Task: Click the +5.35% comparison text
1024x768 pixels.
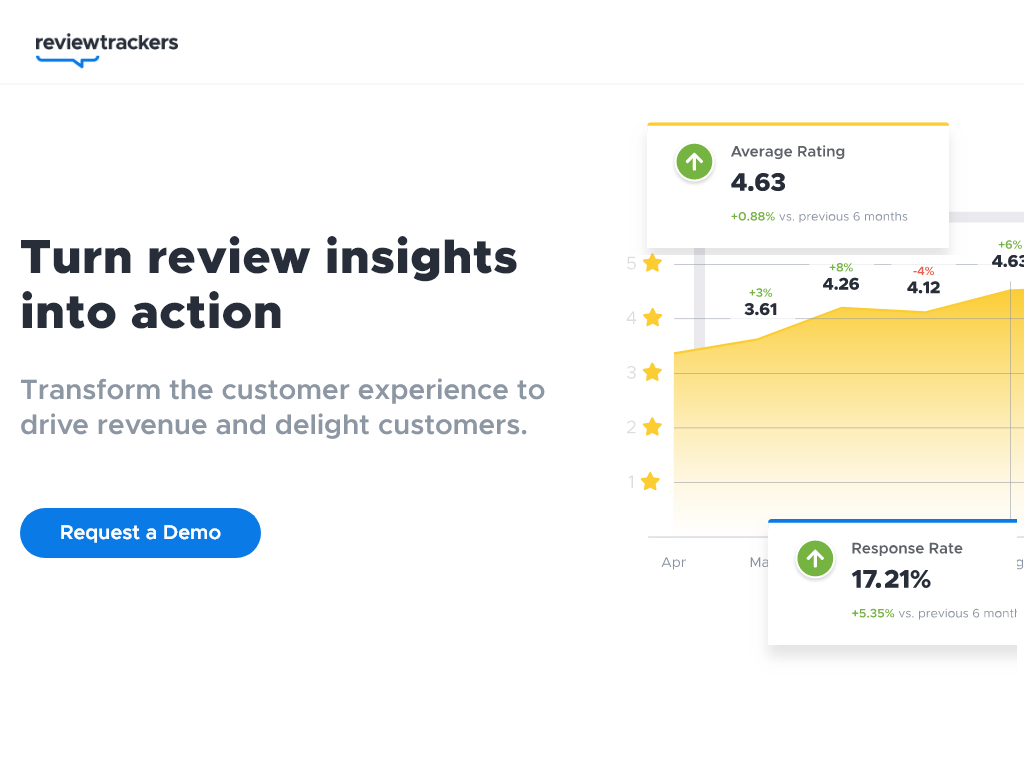Action: point(870,613)
